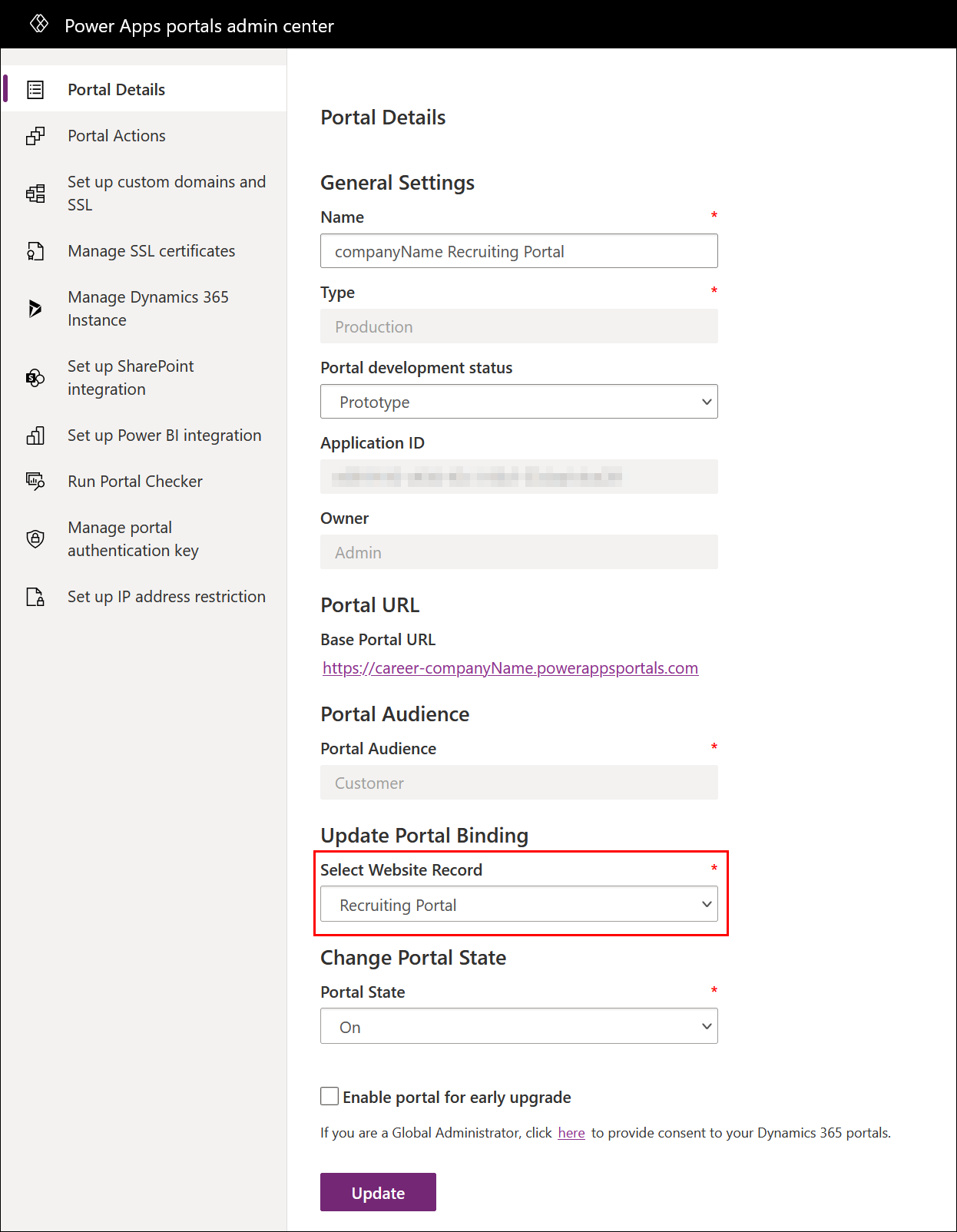The height and width of the screenshot is (1232, 957).
Task: Click the Manage SSL certificates icon
Action: click(x=35, y=251)
